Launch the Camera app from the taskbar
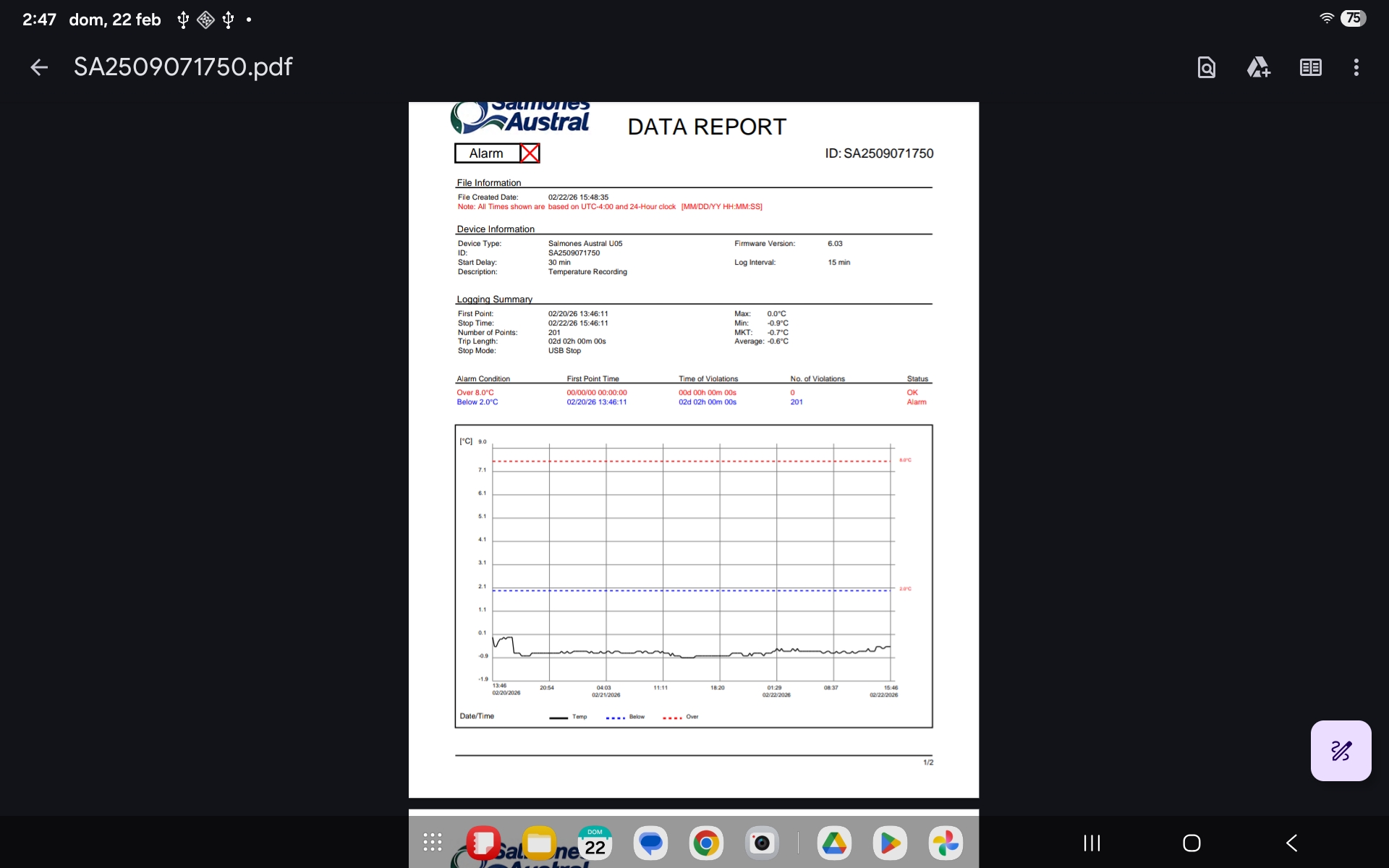The height and width of the screenshot is (868, 1389). click(762, 843)
